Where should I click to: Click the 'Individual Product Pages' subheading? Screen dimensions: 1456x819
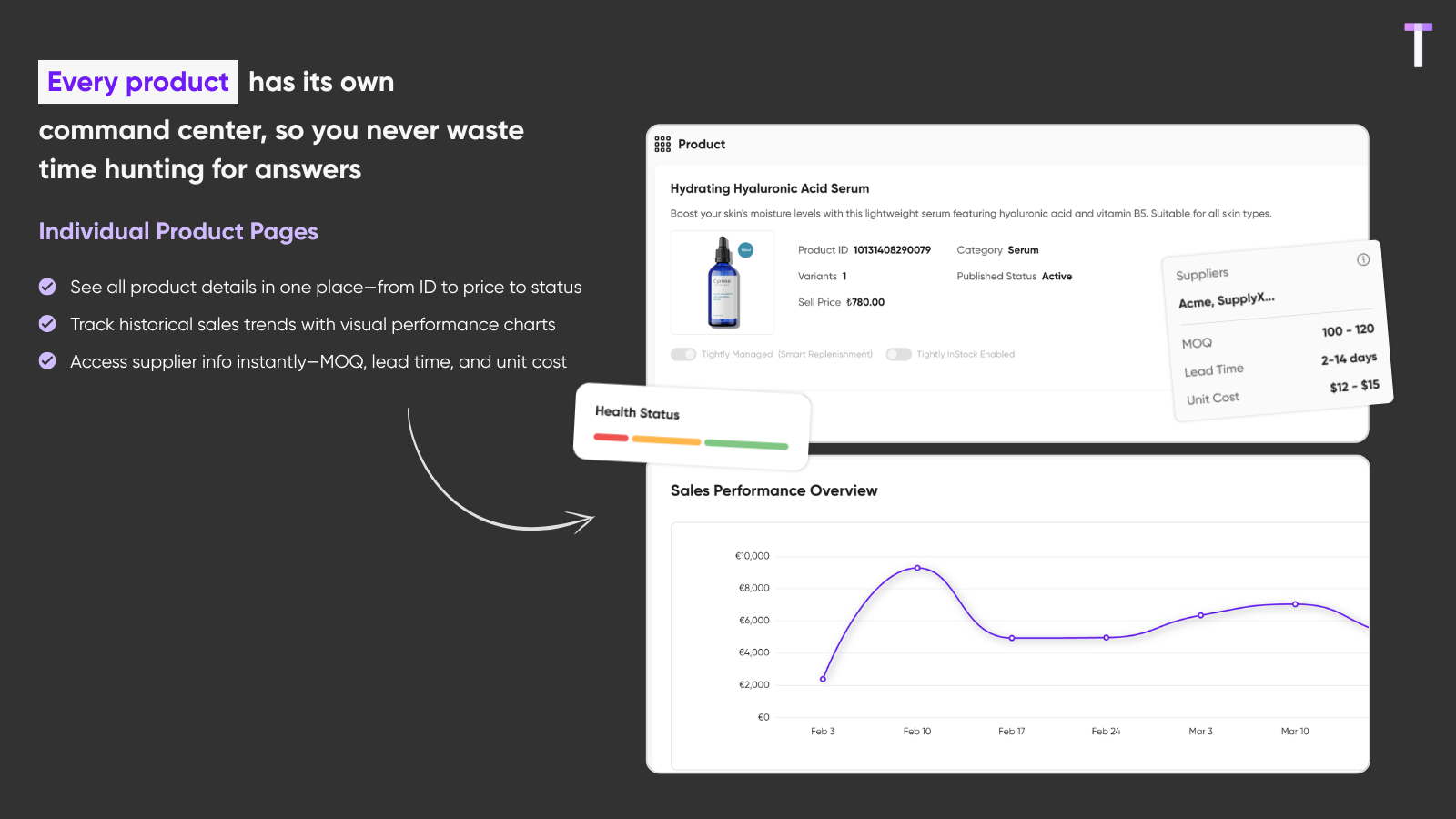coord(178,231)
